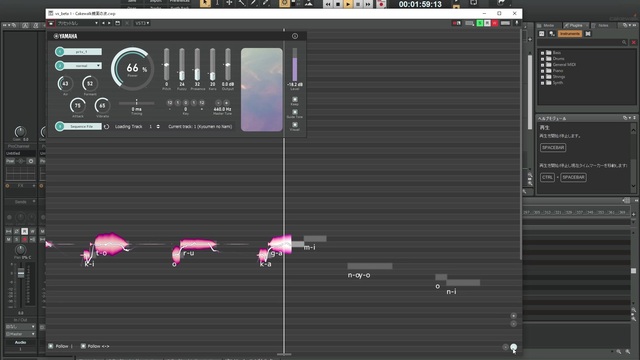Enable the Follow checkbox
640x360 pixels.
[51, 346]
